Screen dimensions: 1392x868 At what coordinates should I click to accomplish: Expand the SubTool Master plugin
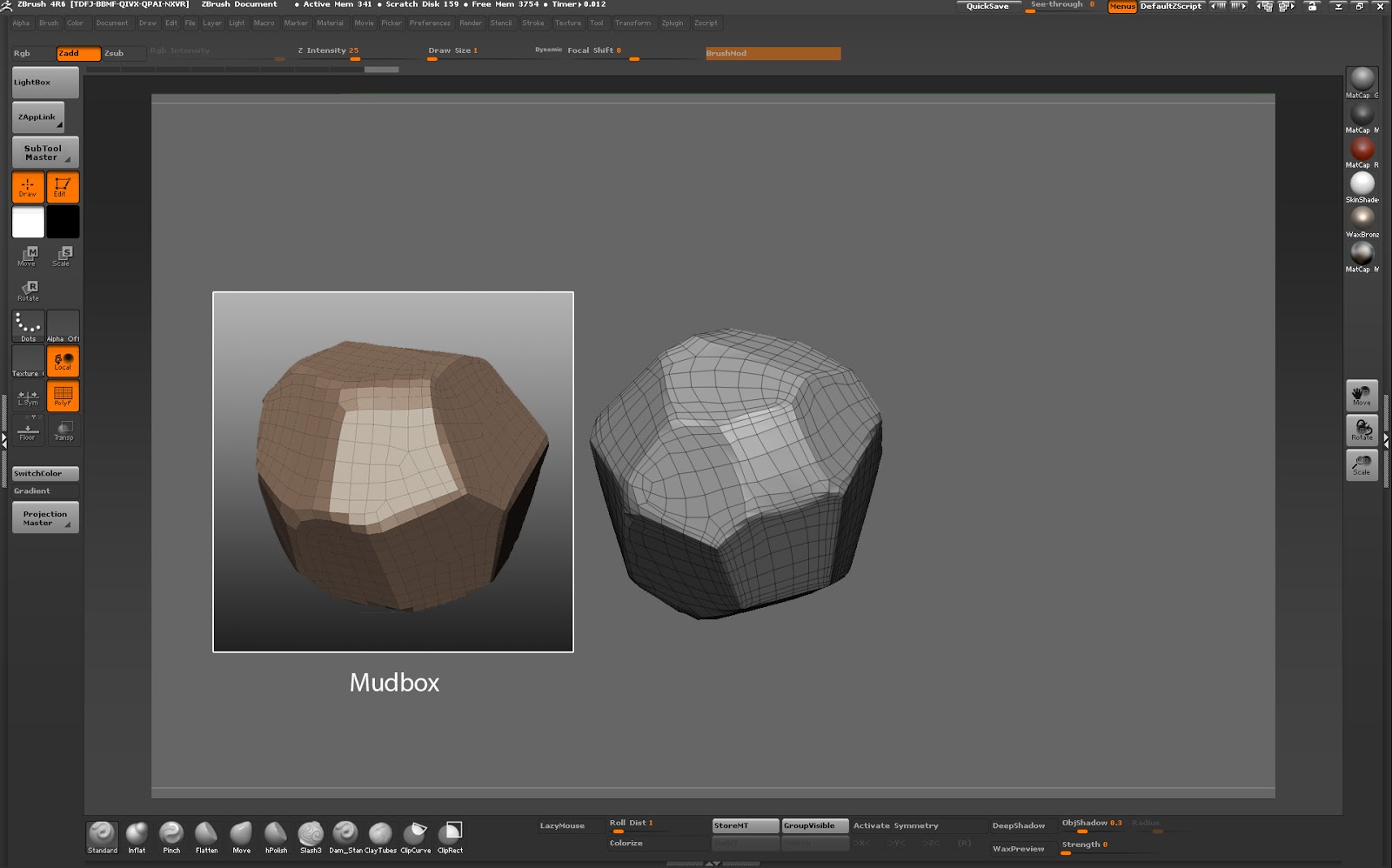tap(44, 151)
